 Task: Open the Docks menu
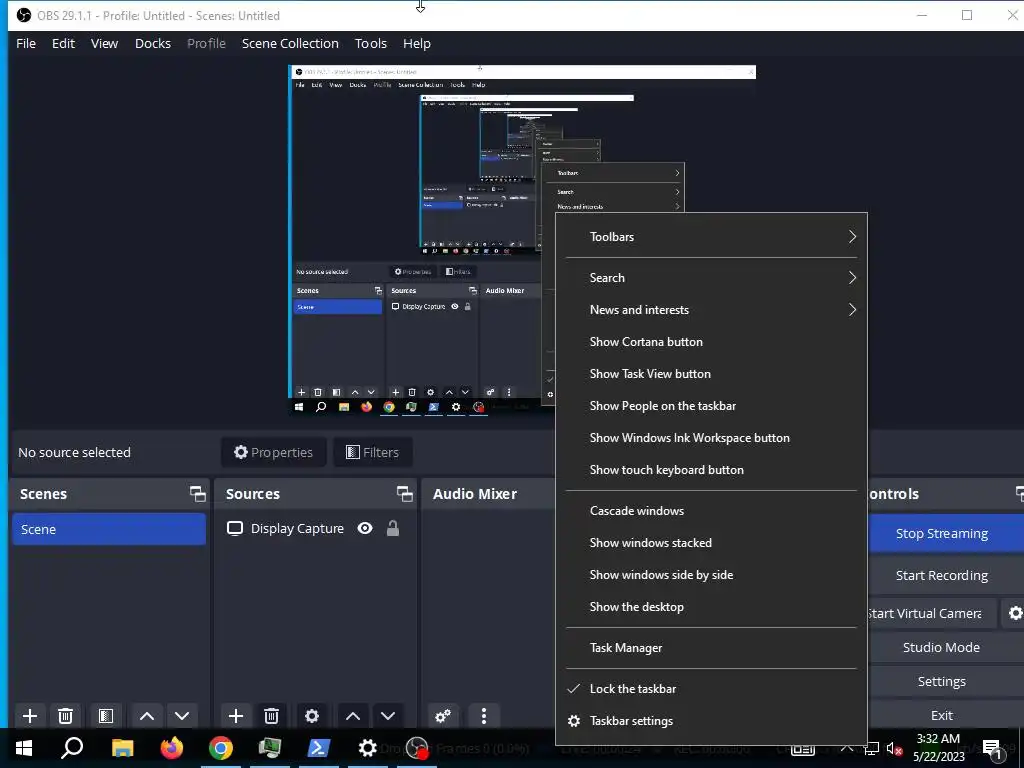click(153, 44)
